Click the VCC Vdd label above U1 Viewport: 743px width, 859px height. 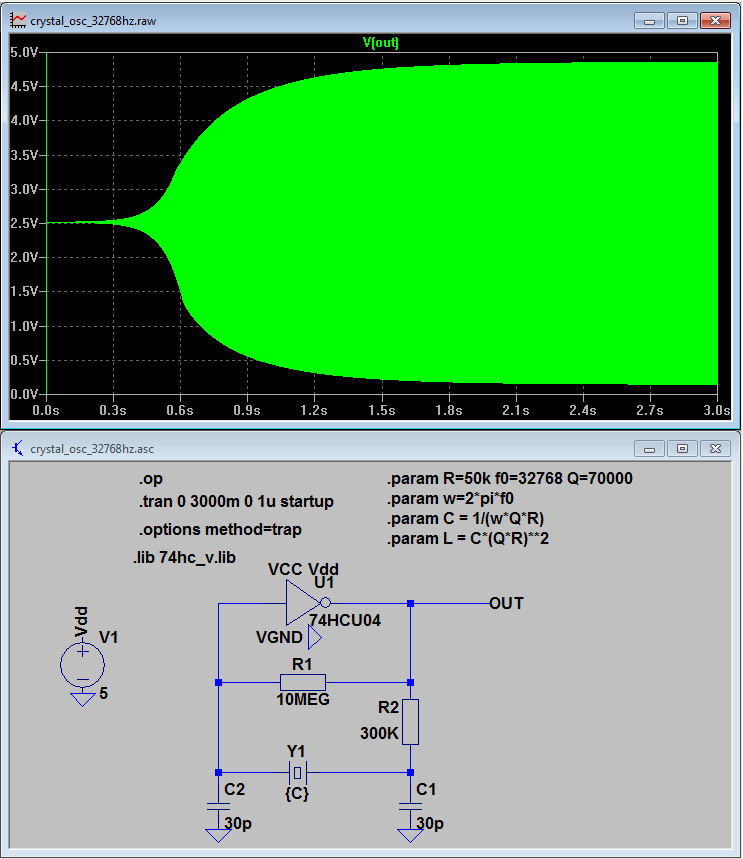(303, 570)
